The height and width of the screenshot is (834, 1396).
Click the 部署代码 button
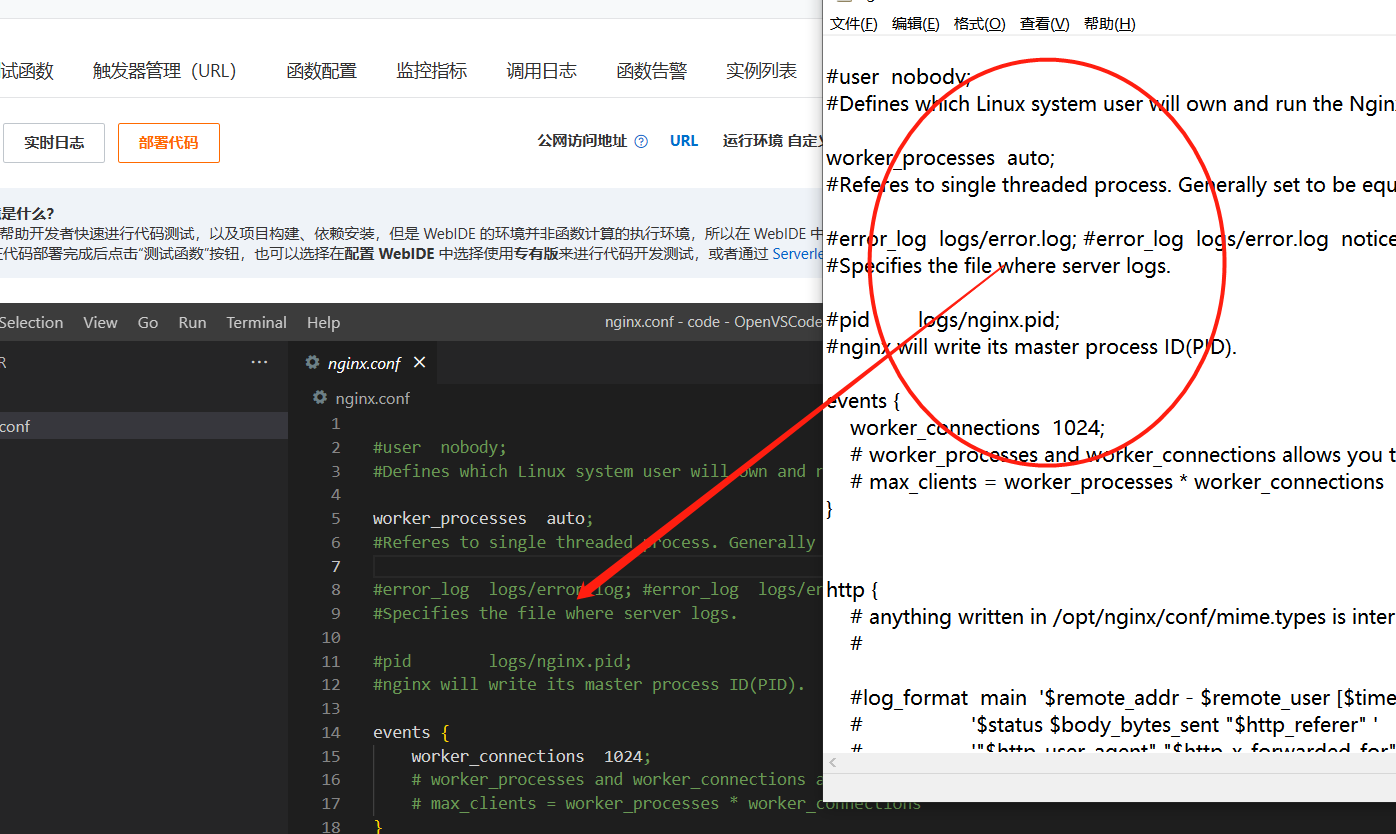coord(168,142)
